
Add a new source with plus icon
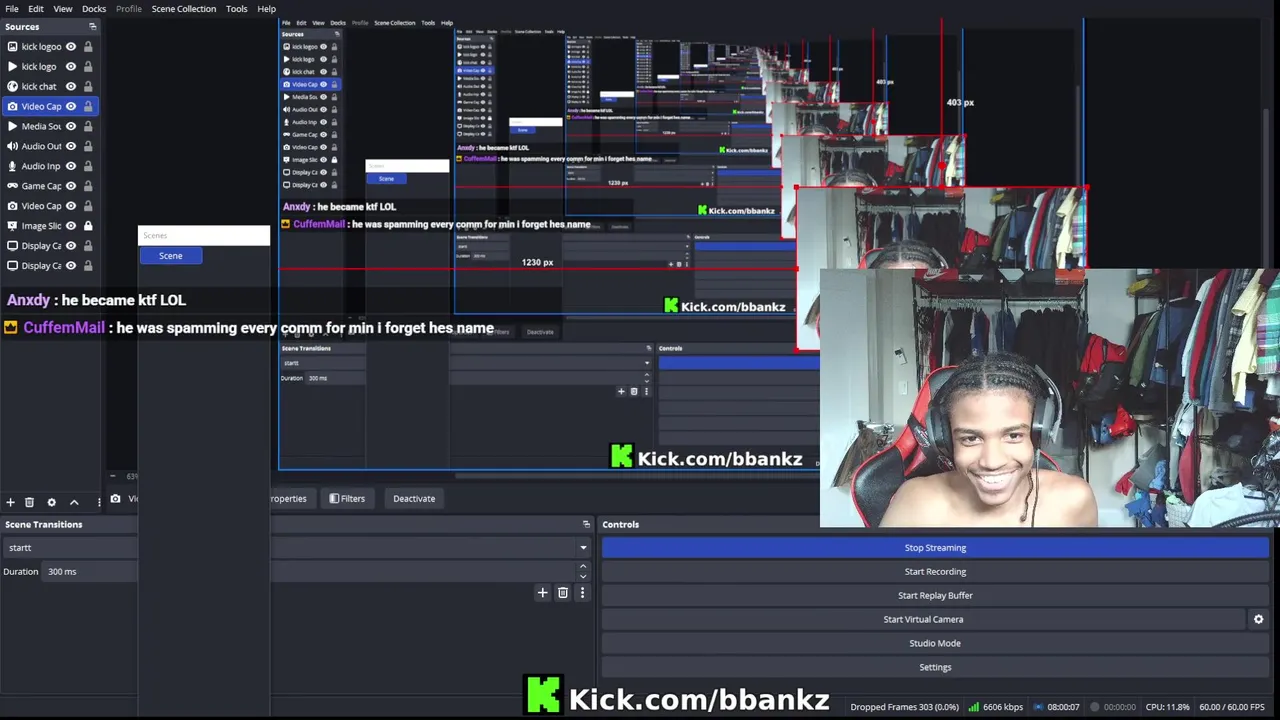pos(10,502)
